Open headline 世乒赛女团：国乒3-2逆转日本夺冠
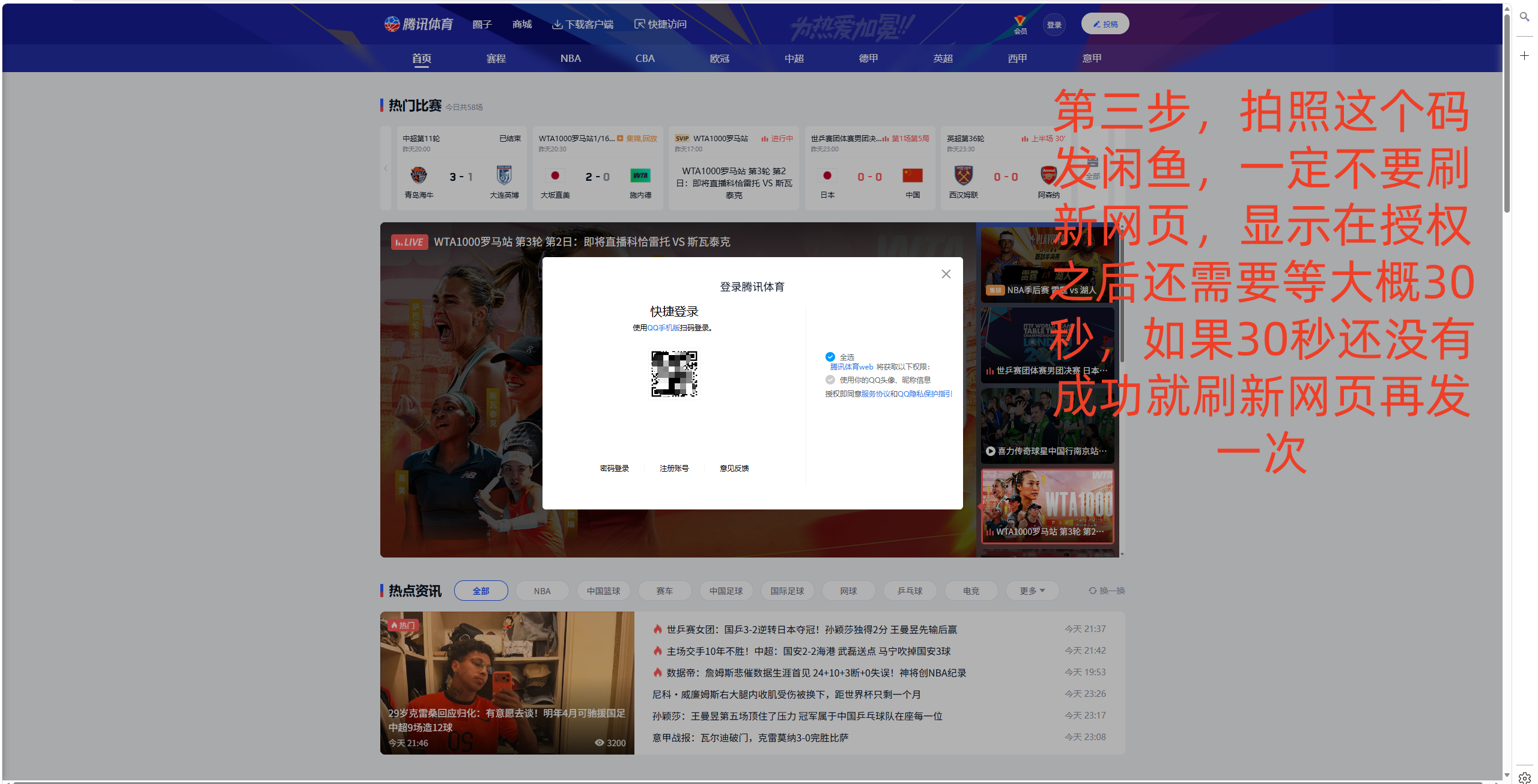1538x784 pixels. (812, 630)
